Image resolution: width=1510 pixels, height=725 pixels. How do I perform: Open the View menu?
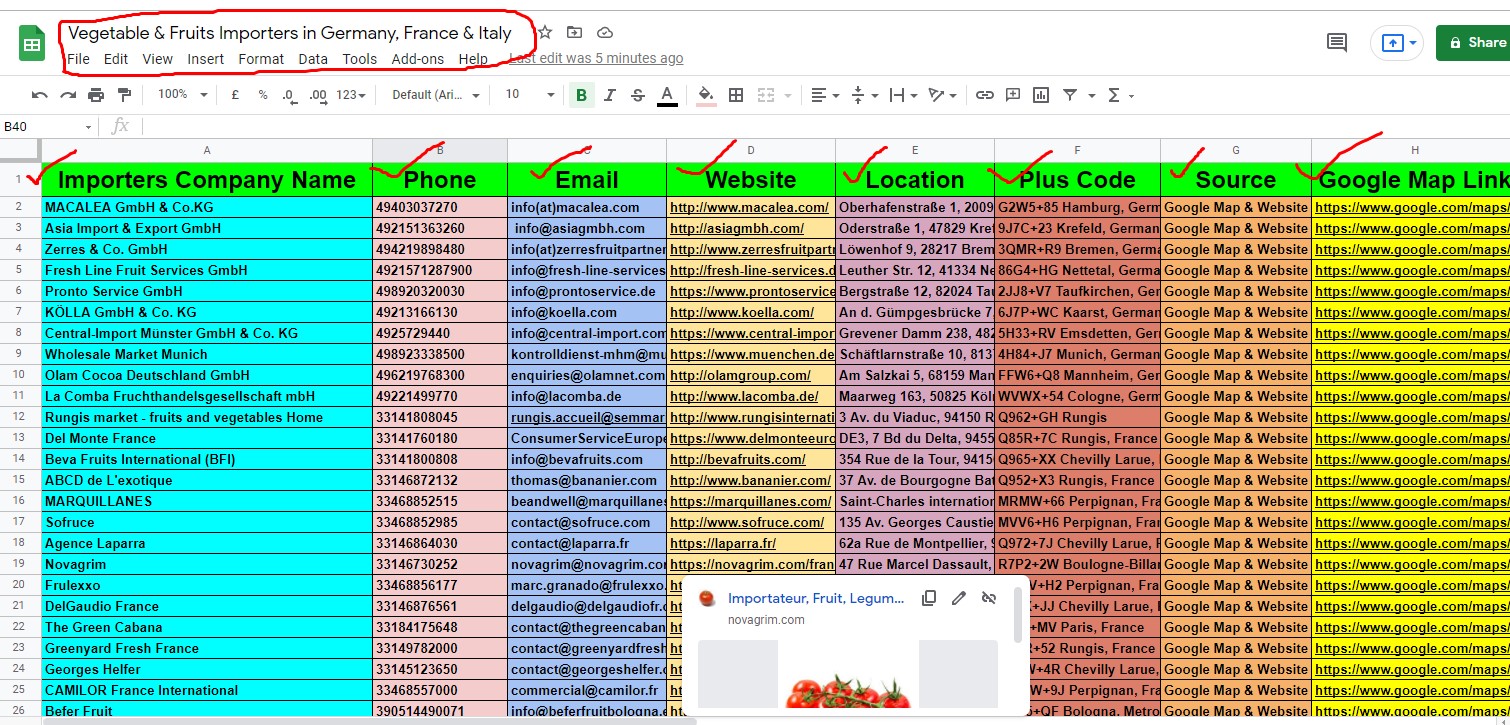point(158,59)
